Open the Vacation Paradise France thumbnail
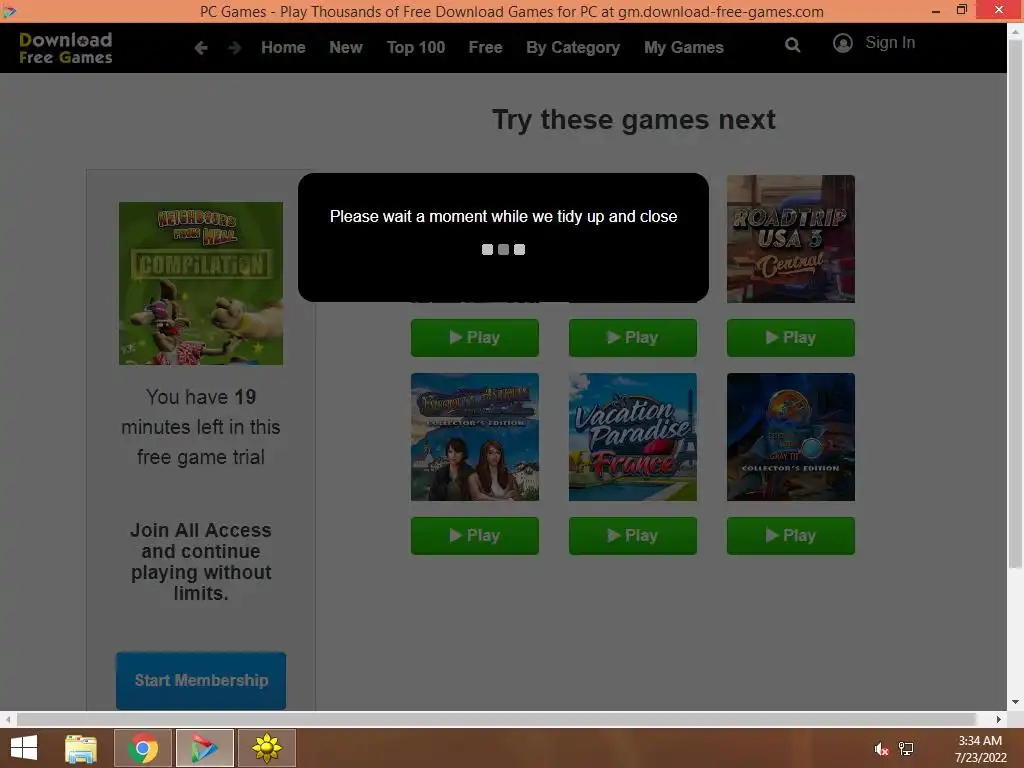This screenshot has height=768, width=1024. pos(633,437)
